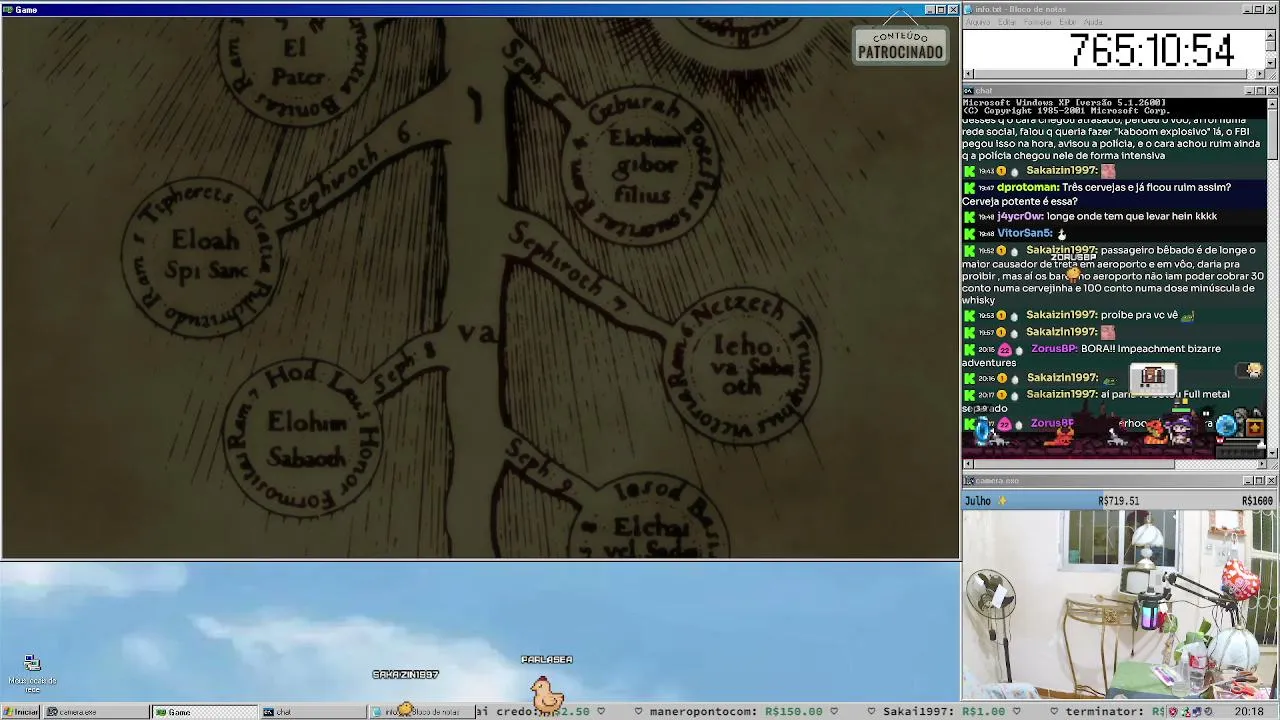Click the 765:10:54 timer text area
The image size is (1280, 720).
(x=1152, y=50)
